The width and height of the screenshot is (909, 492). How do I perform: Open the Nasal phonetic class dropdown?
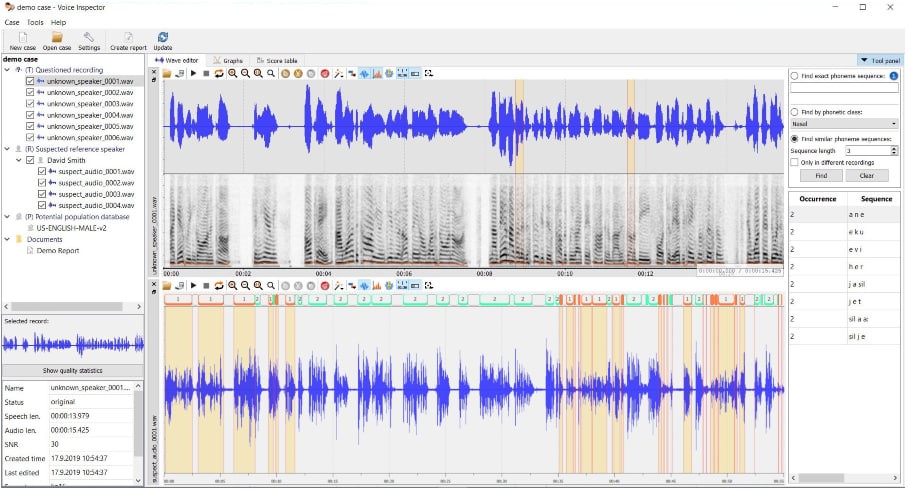point(843,124)
